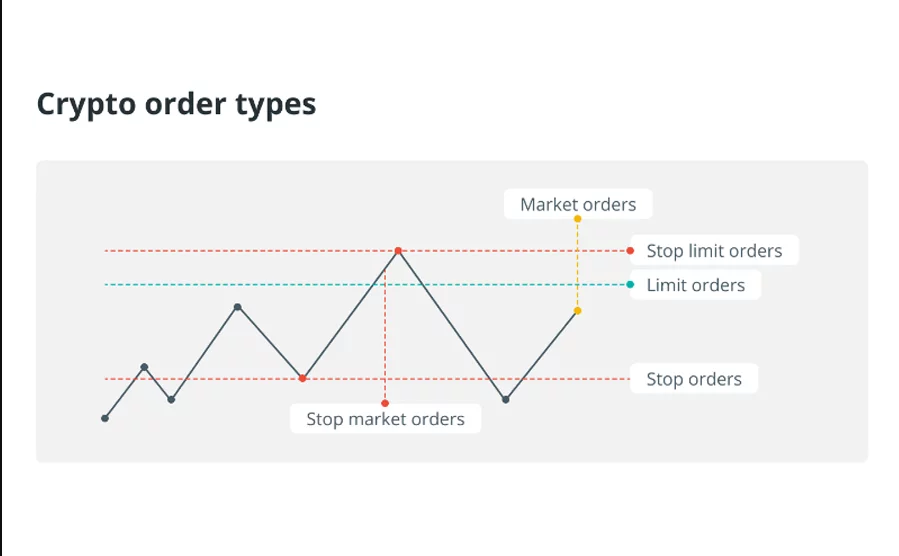Click the "Stop orders" label

click(x=694, y=379)
